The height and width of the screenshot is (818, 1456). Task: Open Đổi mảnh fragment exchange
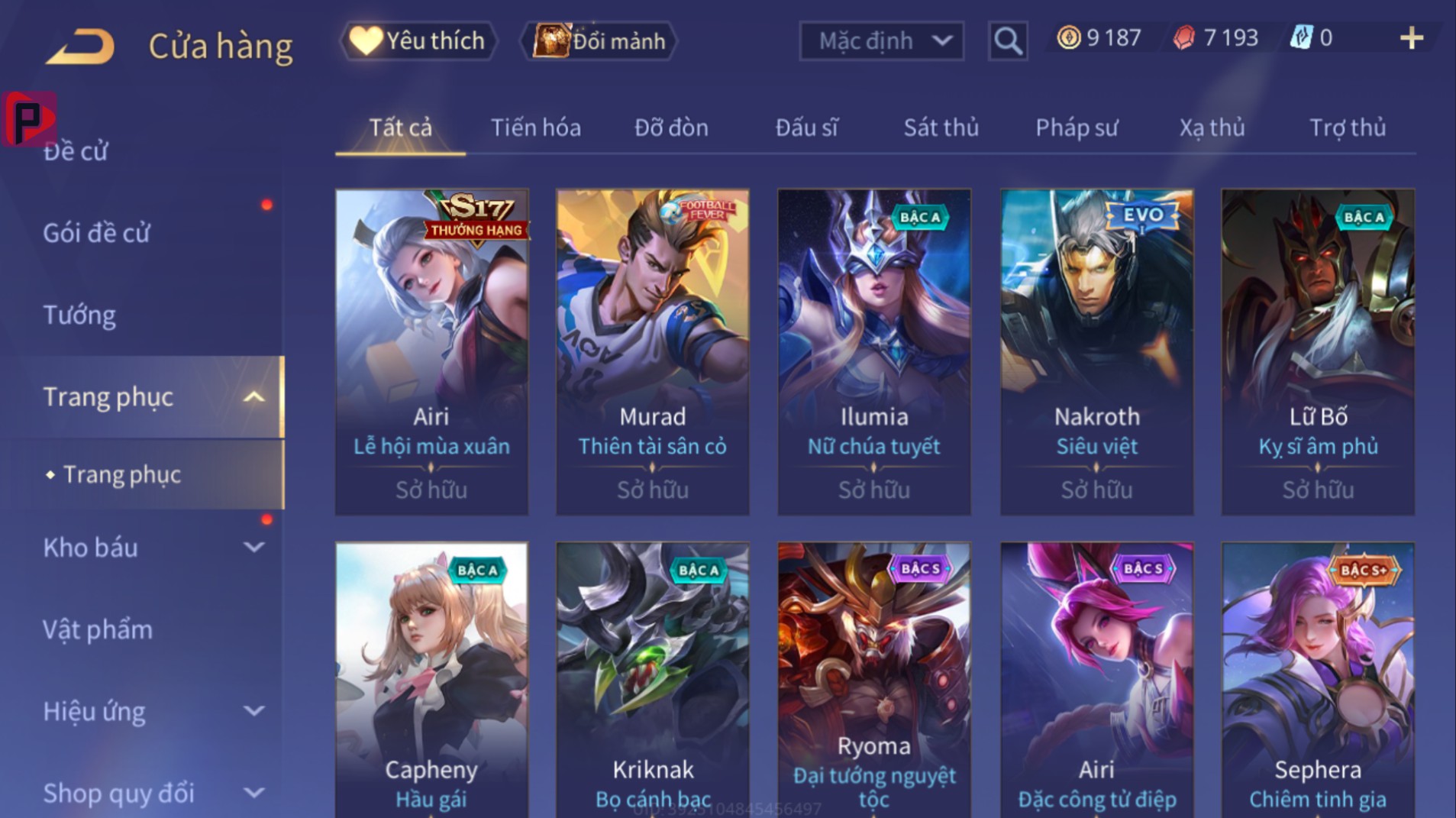pyautogui.click(x=599, y=40)
